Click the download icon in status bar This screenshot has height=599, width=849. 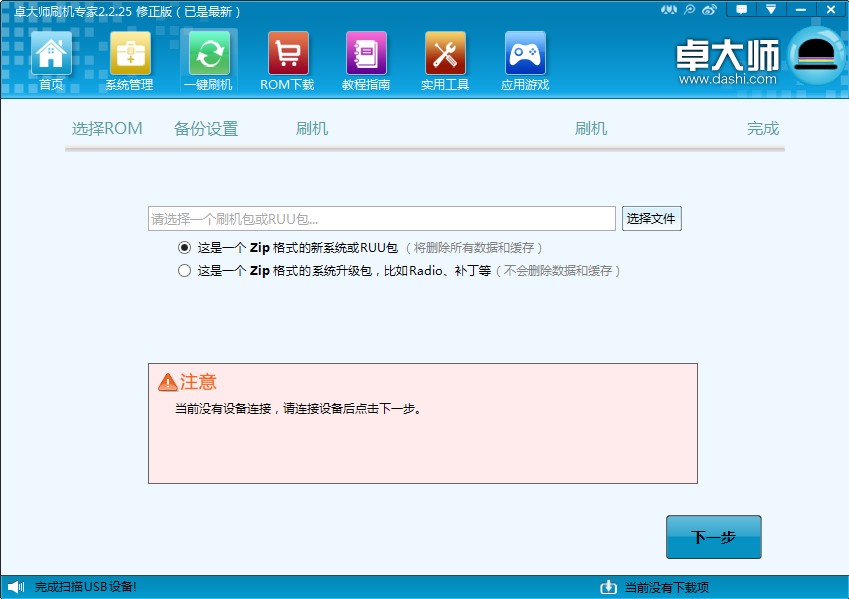coord(609,587)
